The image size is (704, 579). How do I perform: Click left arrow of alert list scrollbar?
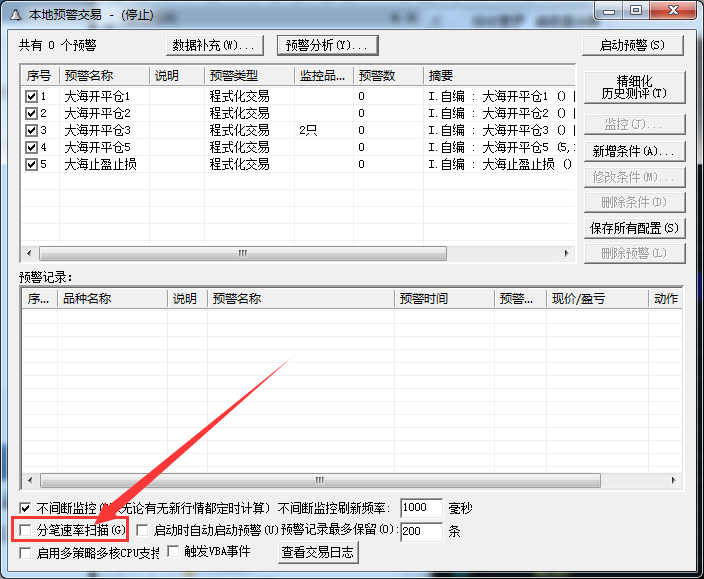pos(30,253)
